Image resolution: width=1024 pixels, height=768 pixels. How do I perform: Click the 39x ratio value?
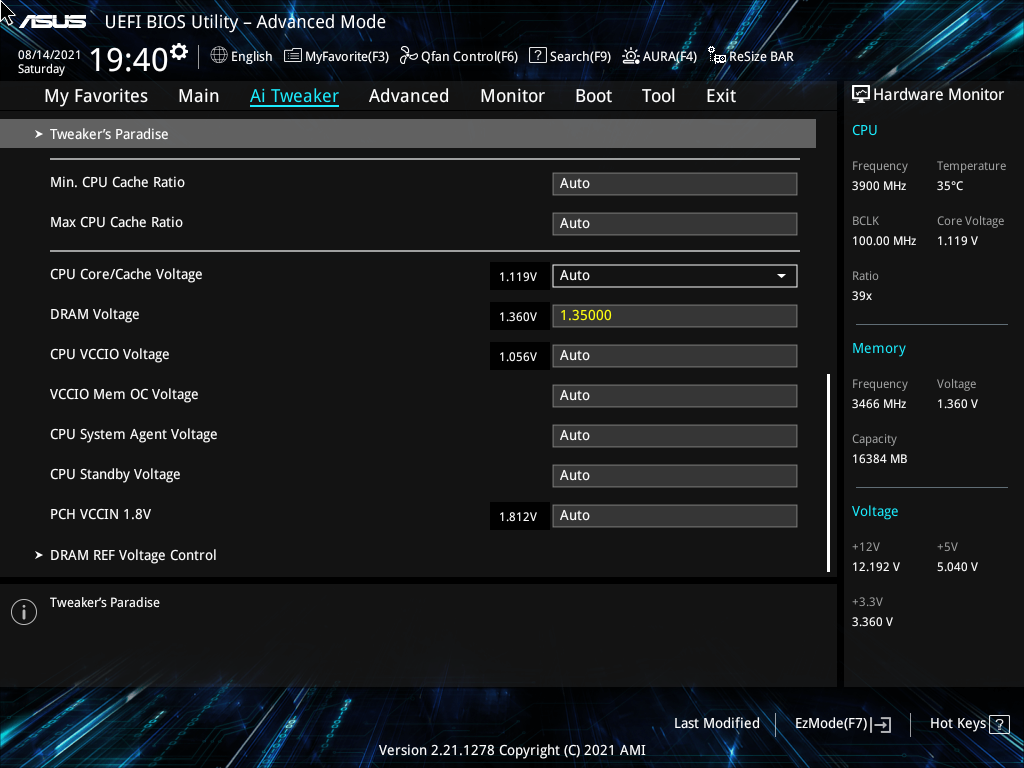[861, 296]
